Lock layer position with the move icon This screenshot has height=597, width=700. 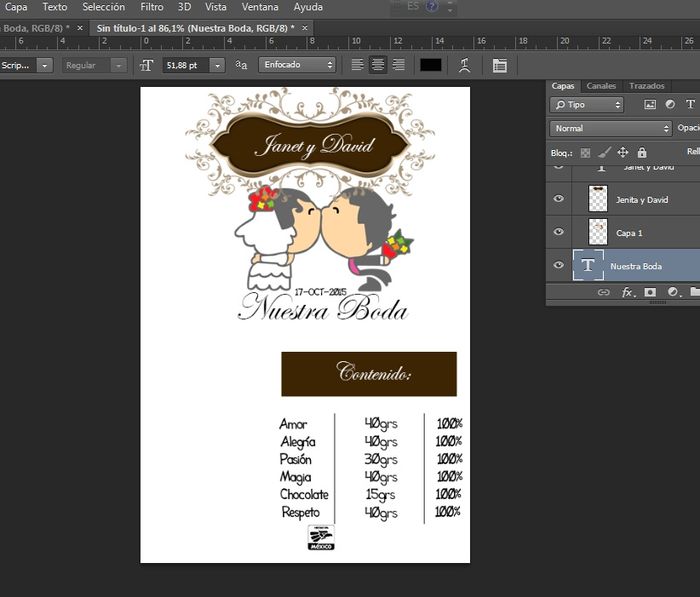tap(623, 152)
